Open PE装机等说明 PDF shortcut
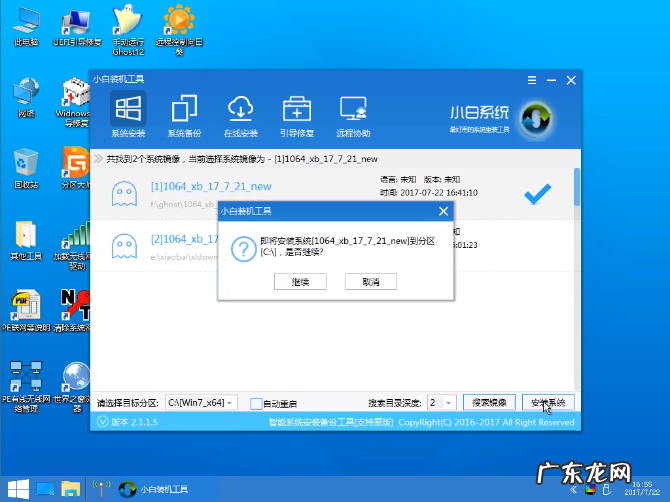This screenshot has width=670, height=502. pyautogui.click(x=26, y=311)
